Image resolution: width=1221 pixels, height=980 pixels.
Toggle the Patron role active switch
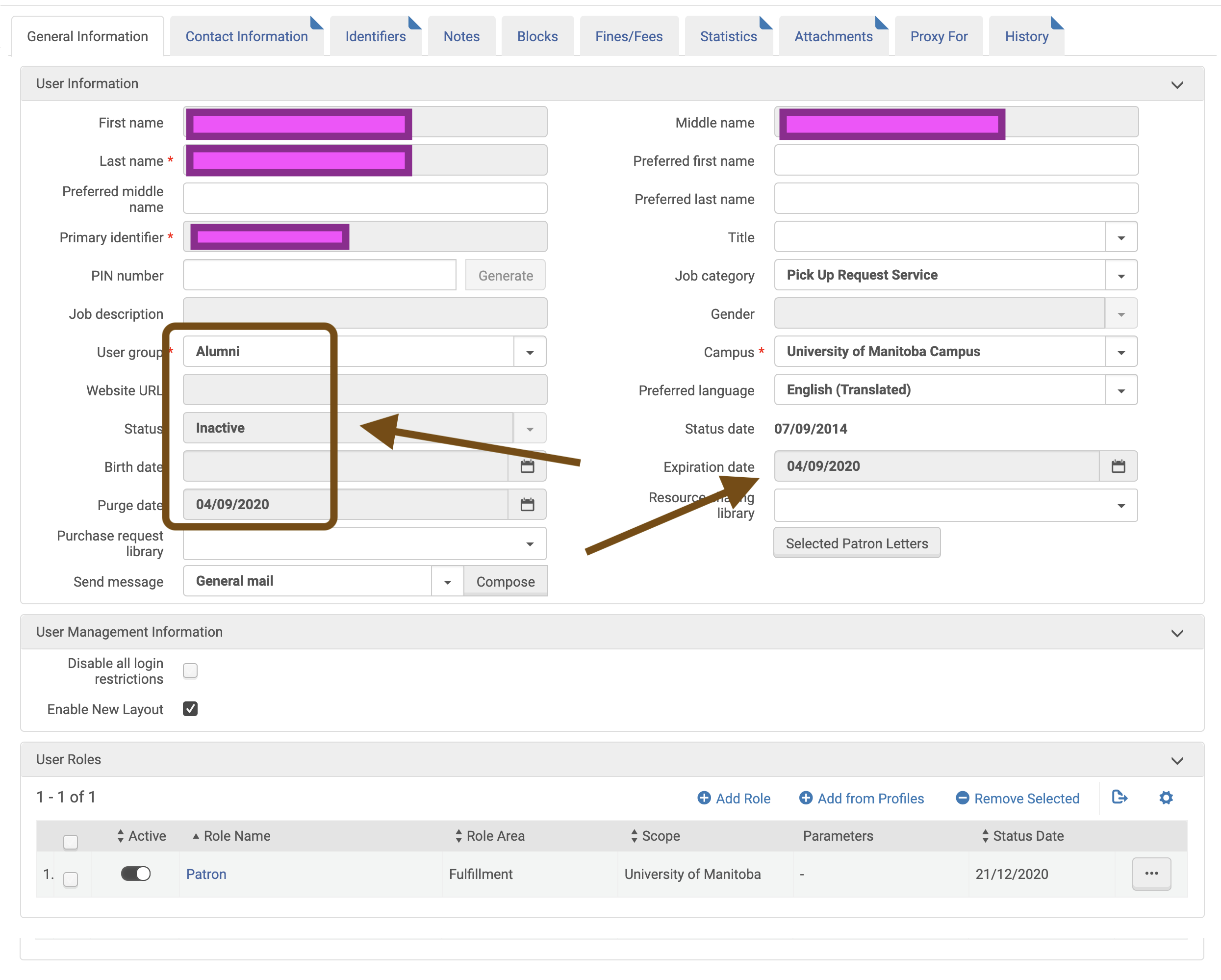point(136,873)
